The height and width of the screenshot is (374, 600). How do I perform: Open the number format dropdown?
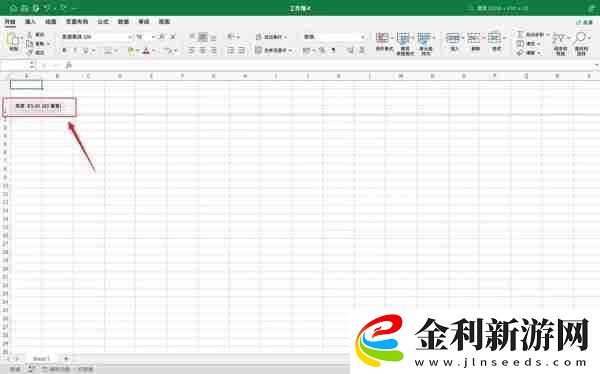362,37
